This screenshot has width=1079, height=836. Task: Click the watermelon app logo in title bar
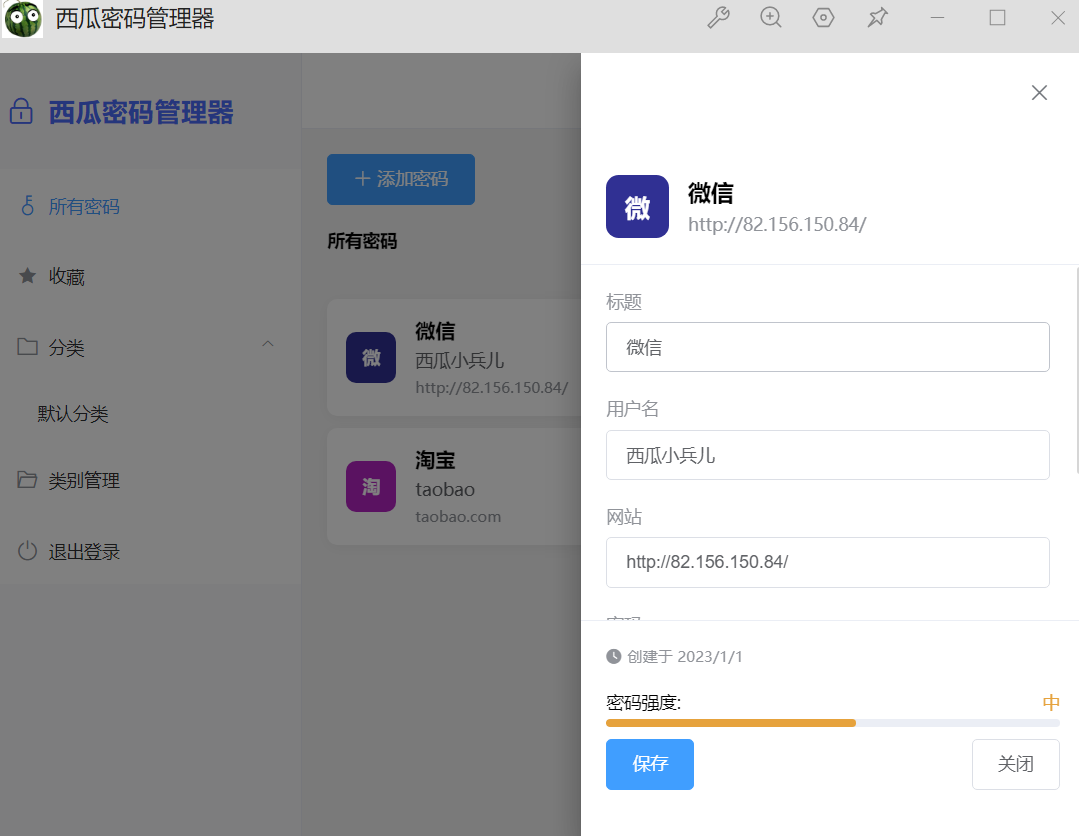click(23, 19)
